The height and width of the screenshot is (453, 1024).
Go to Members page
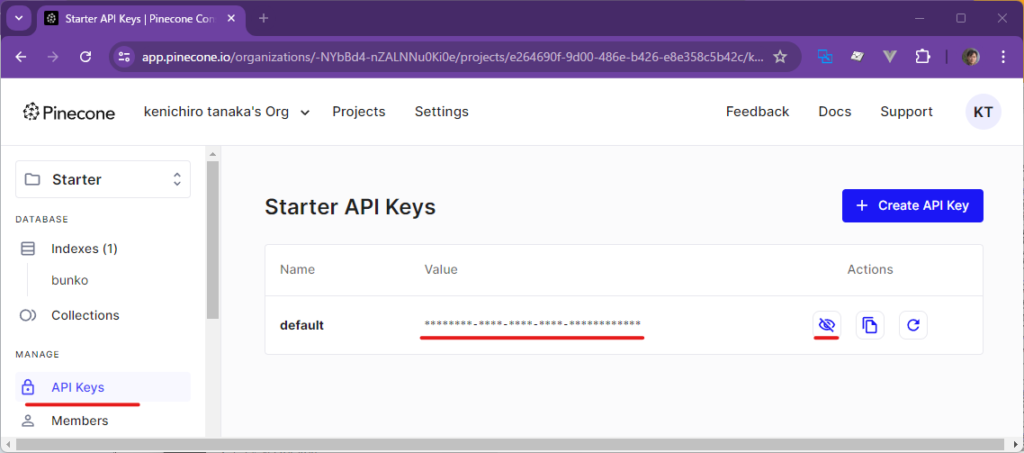click(80, 420)
